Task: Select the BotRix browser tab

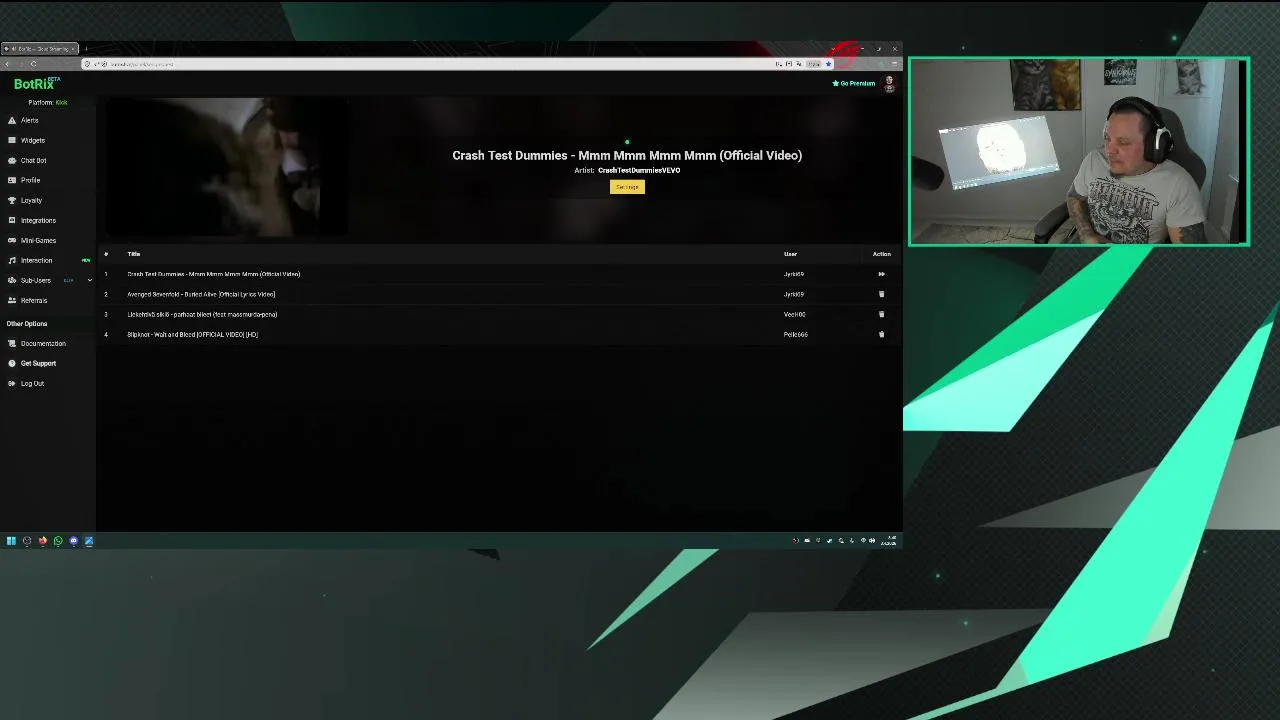Action: click(39, 48)
